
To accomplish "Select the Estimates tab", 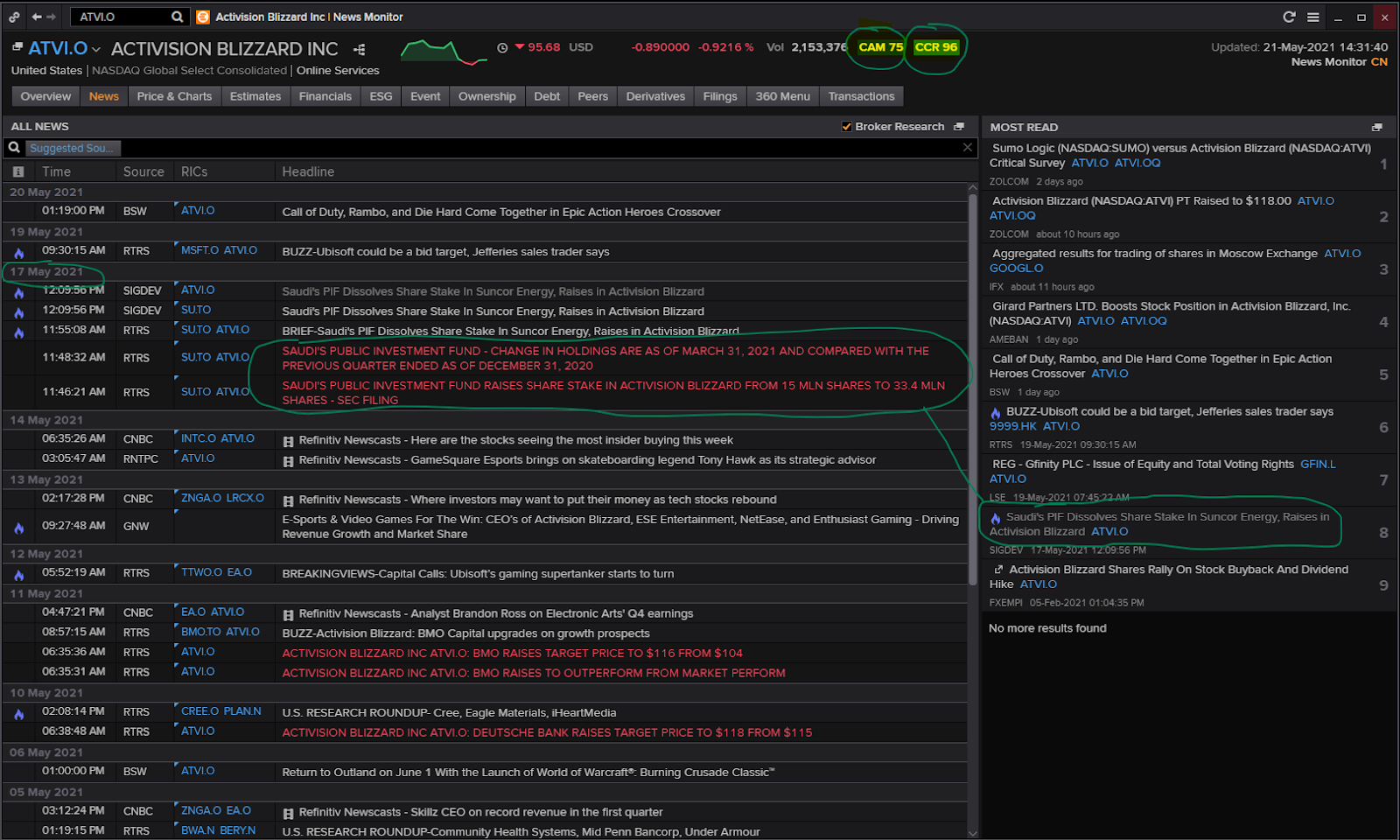I will click(255, 96).
